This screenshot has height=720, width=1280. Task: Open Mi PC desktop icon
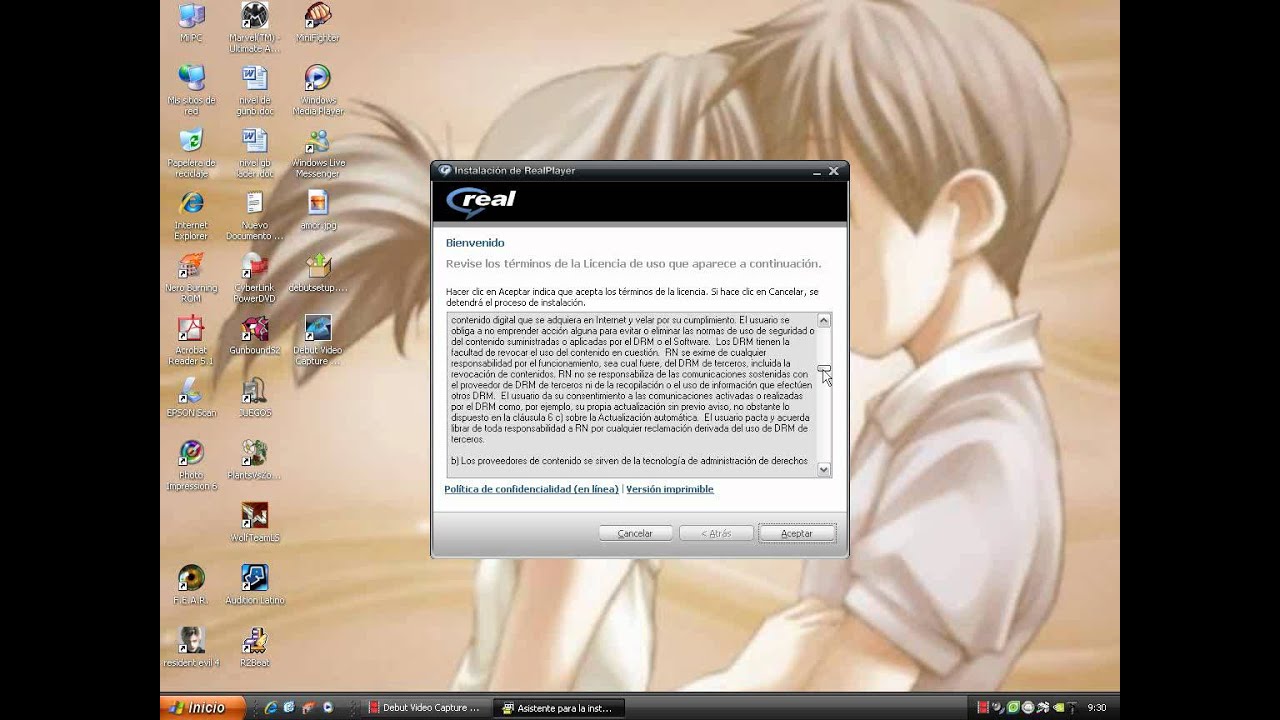coord(191,22)
